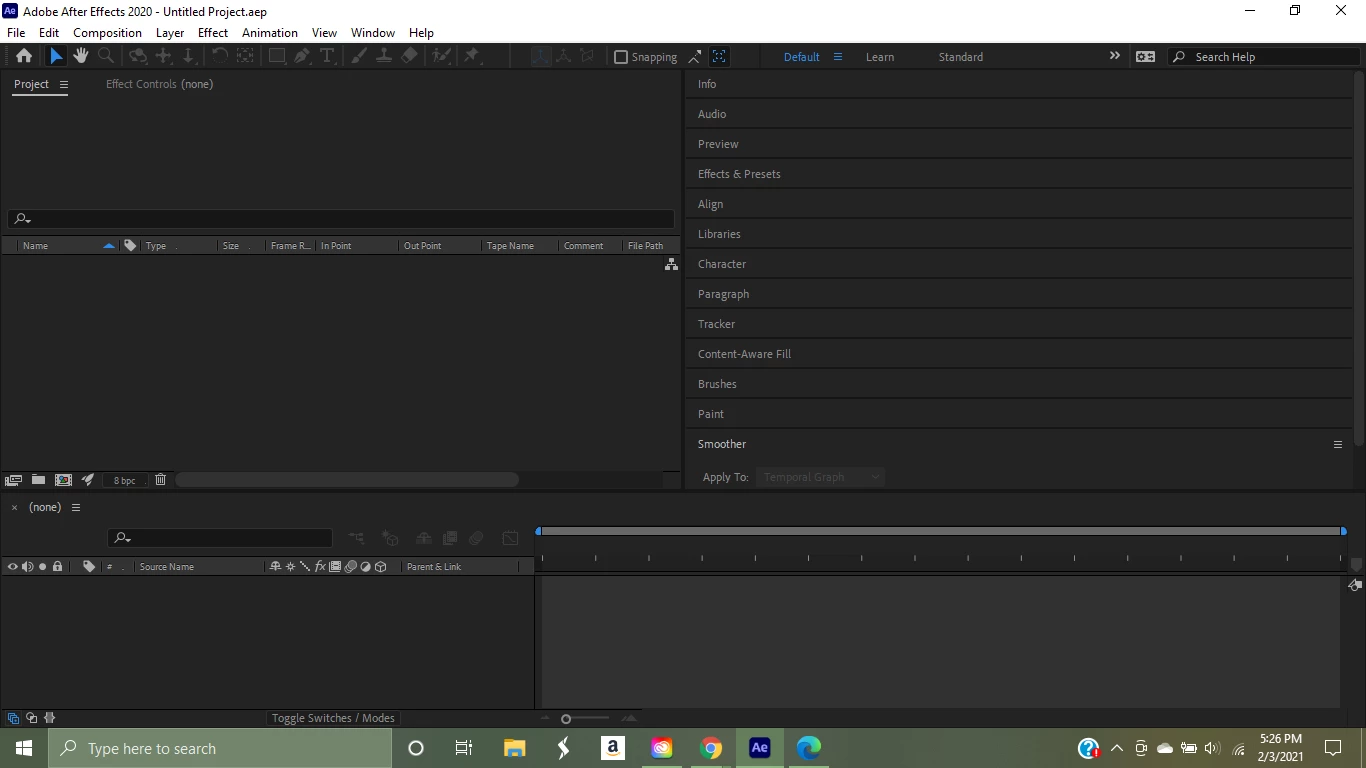Image resolution: width=1366 pixels, height=768 pixels.
Task: Click the Interpret Footage icon in Project panel
Action: coord(13,480)
